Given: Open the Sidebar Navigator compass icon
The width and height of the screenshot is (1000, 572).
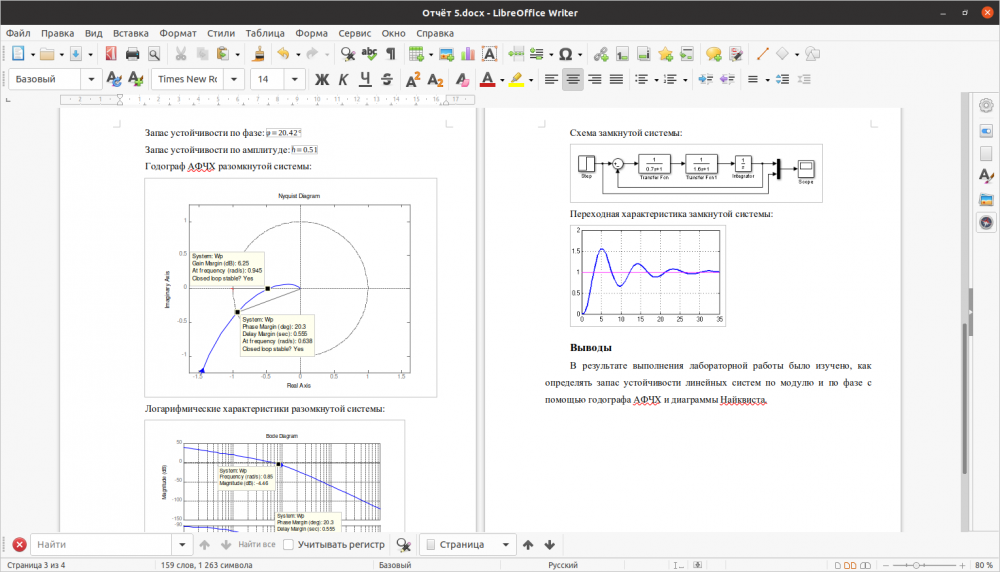Looking at the screenshot, I should [x=986, y=223].
